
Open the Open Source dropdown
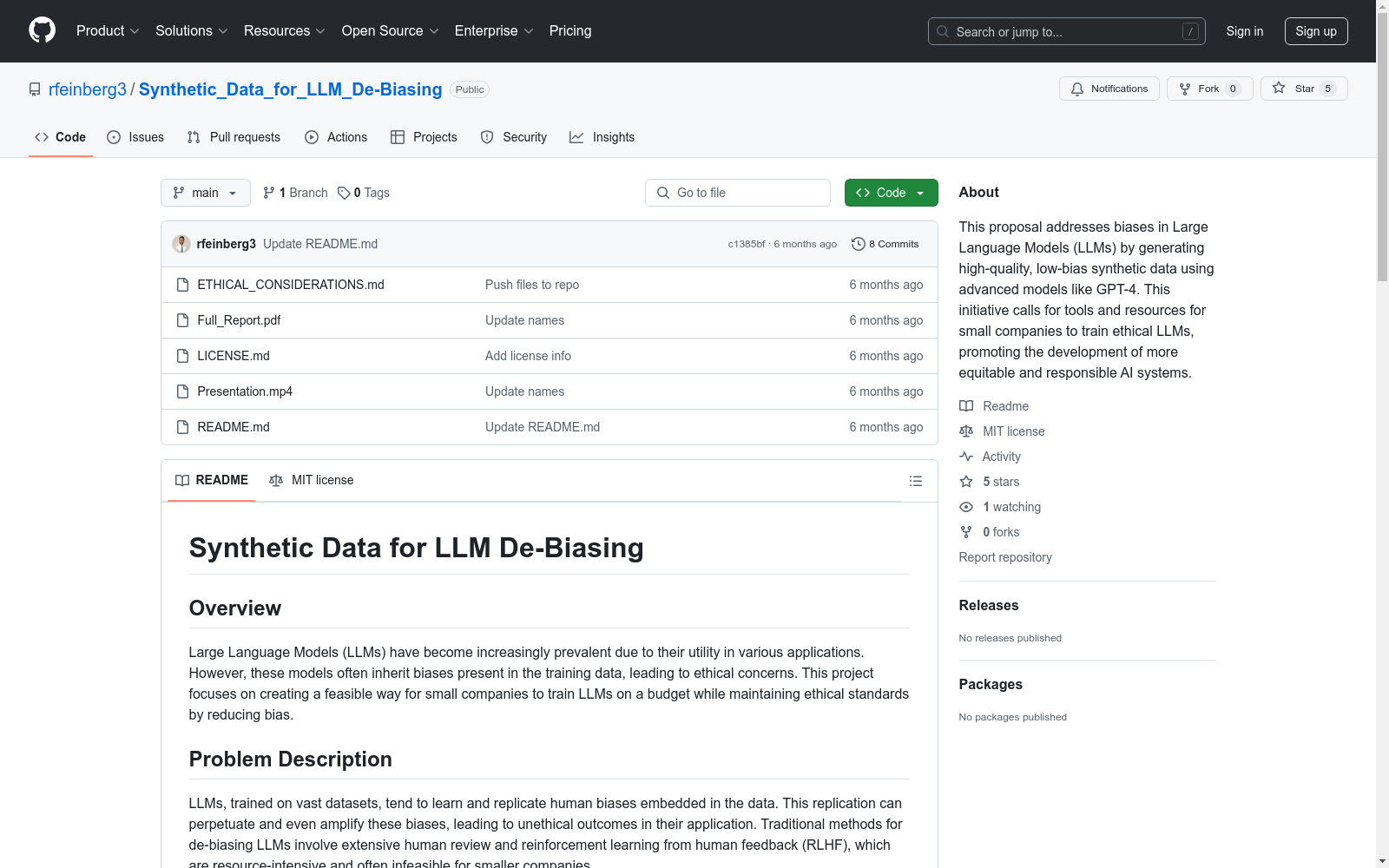391,30
